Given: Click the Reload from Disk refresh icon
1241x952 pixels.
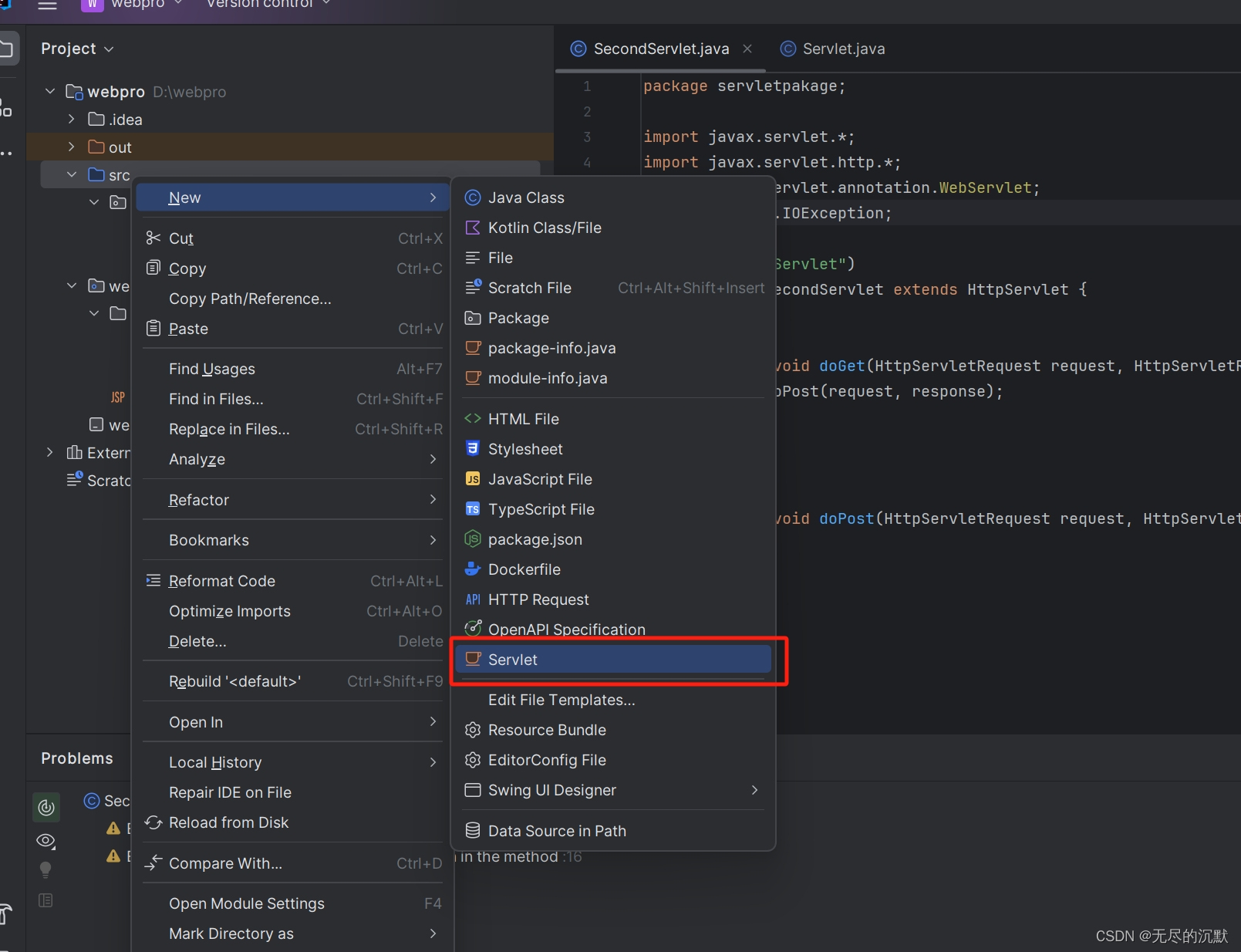Looking at the screenshot, I should pyautogui.click(x=153, y=822).
